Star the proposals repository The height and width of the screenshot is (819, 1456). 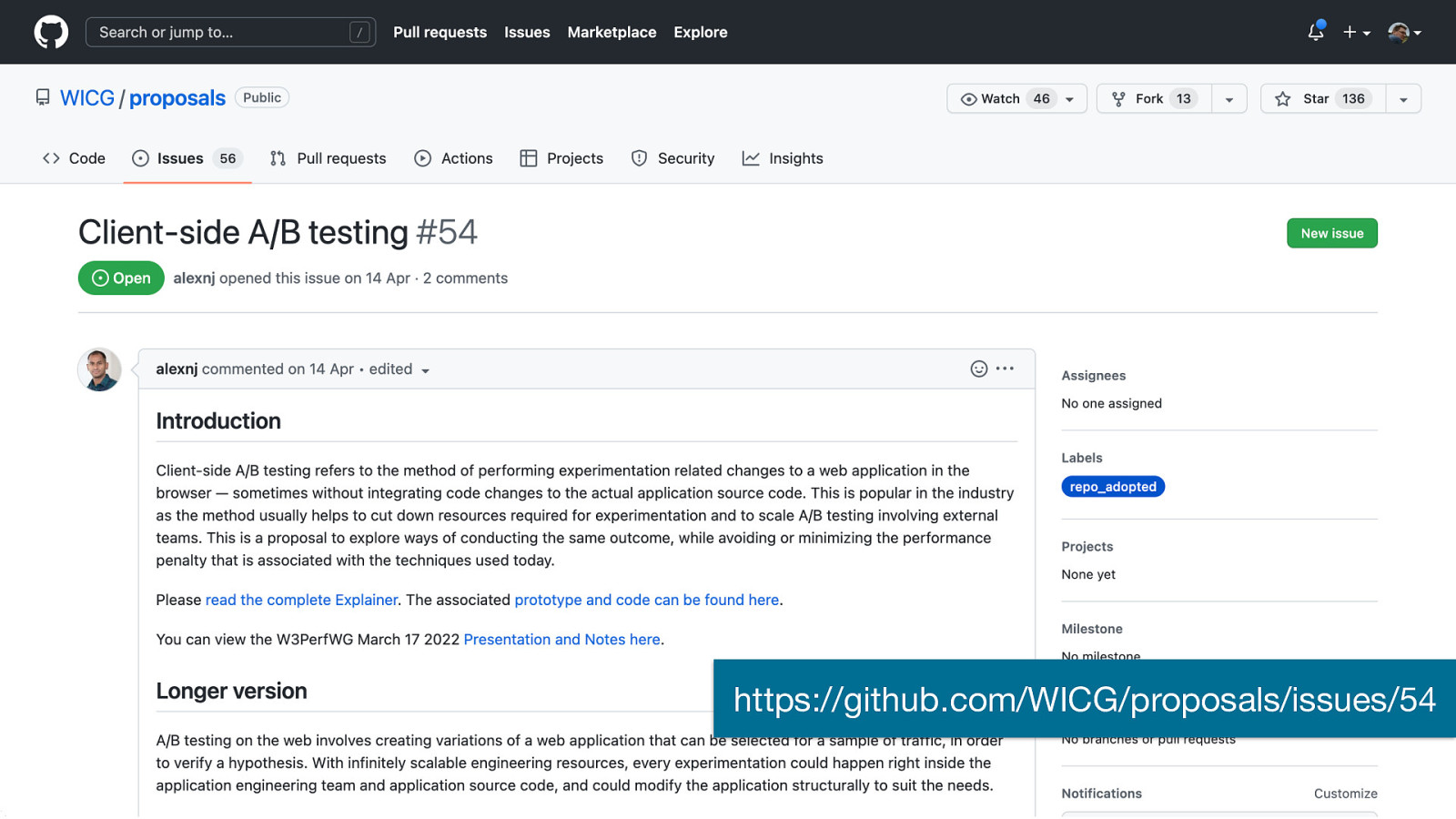pyautogui.click(x=1323, y=98)
